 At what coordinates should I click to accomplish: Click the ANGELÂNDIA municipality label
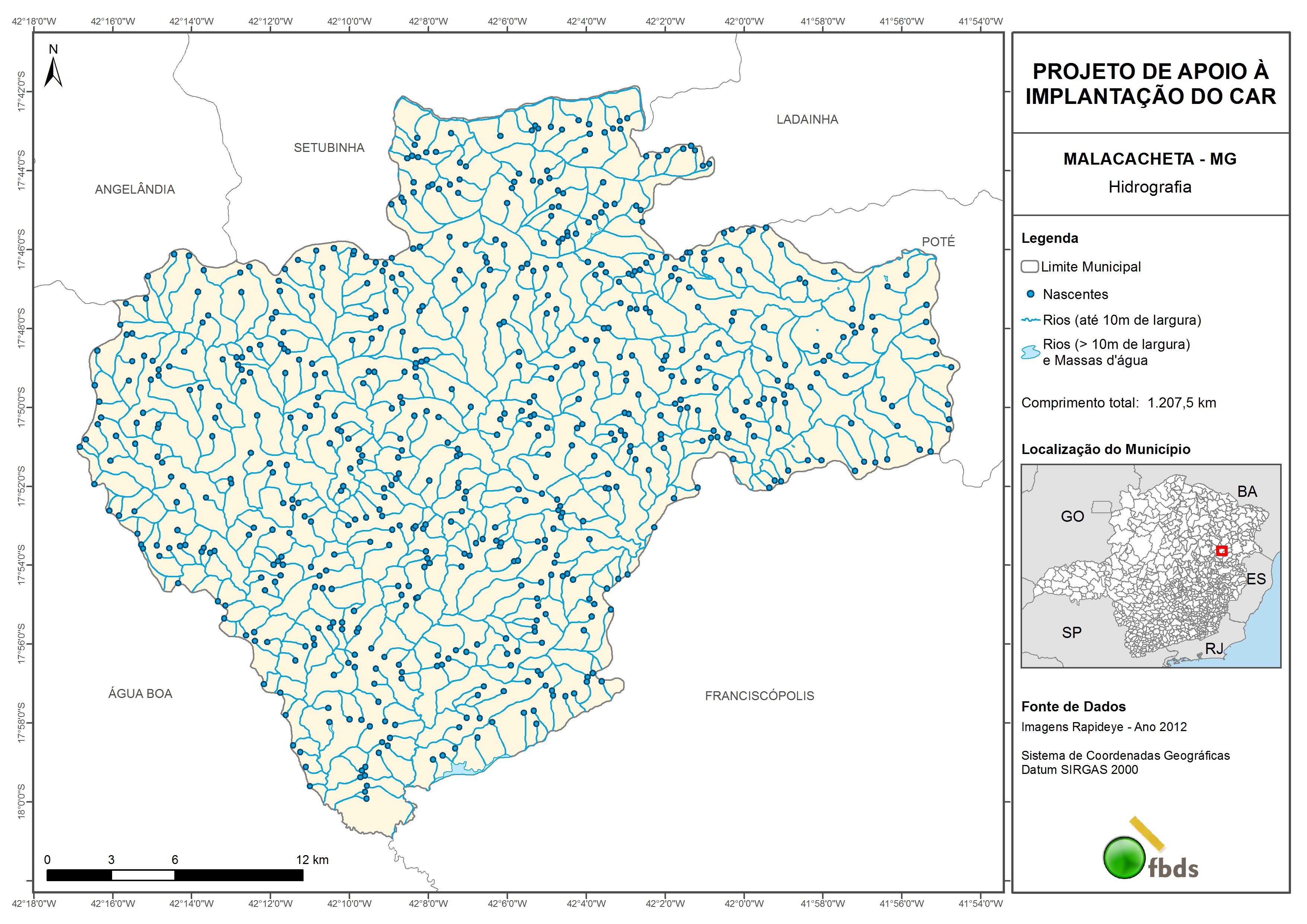(x=135, y=190)
